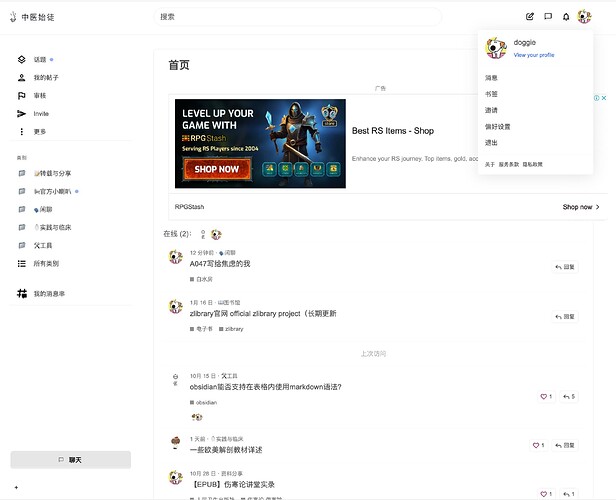Like the obsidian markdown topic

pyautogui.click(x=546, y=397)
